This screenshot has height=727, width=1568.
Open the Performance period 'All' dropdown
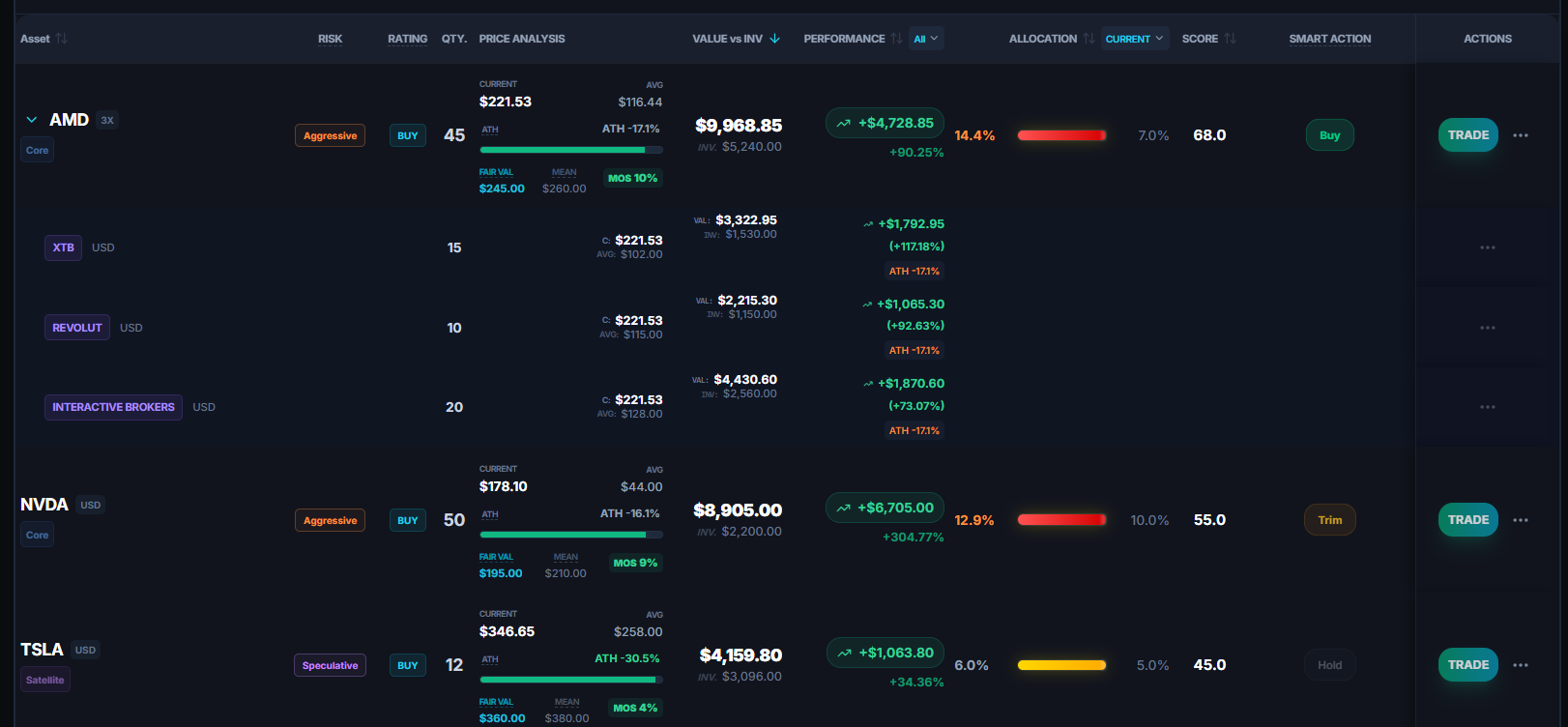(926, 39)
